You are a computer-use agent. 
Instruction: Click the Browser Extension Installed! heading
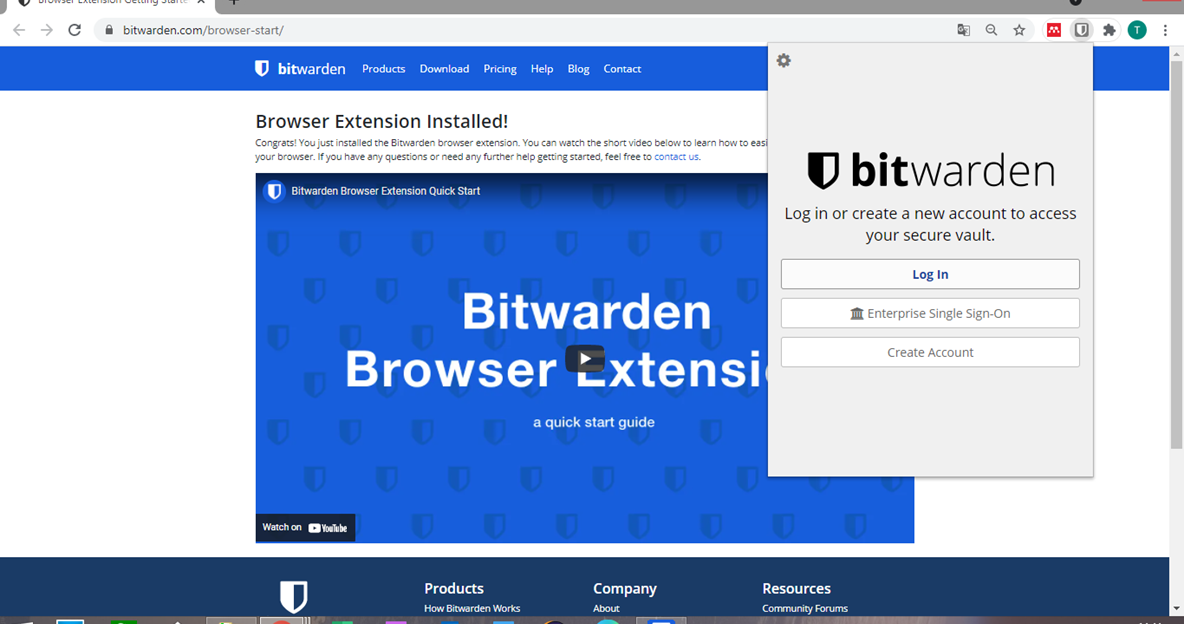coord(381,122)
